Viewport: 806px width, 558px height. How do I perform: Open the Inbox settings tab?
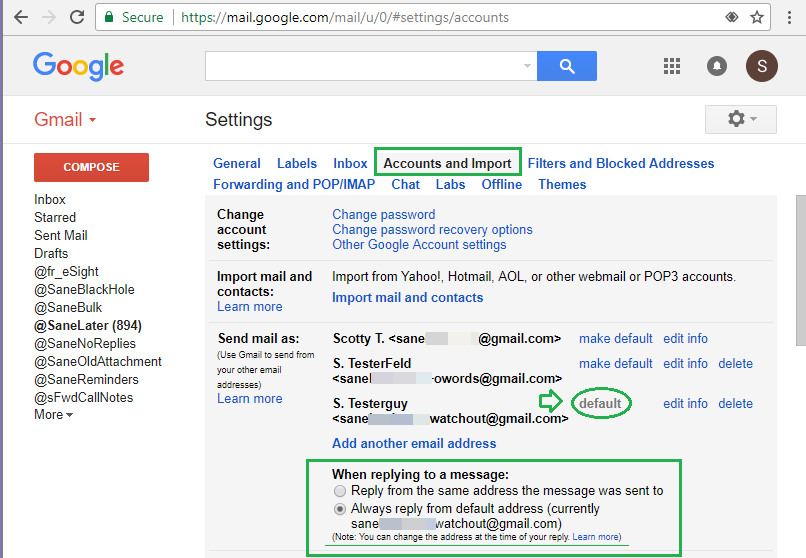pyautogui.click(x=350, y=163)
